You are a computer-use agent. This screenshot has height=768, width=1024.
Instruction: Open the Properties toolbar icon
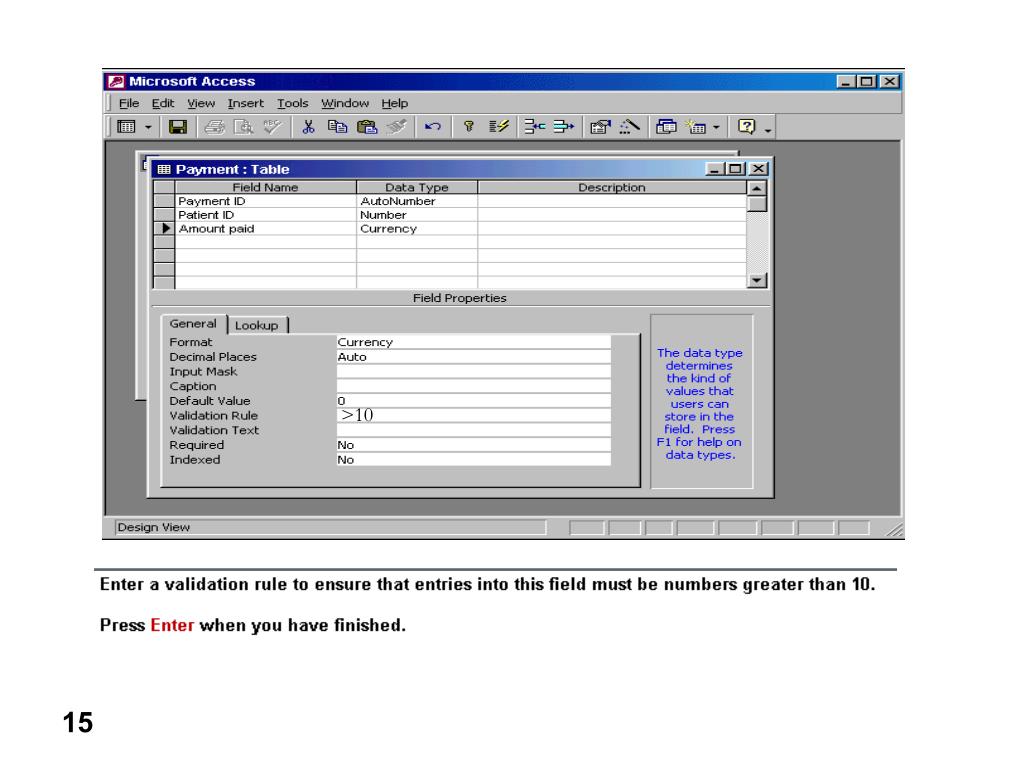(x=600, y=127)
